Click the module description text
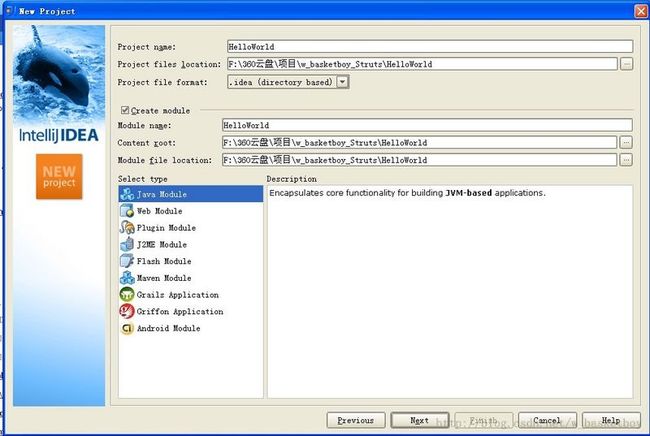650x436 pixels. pos(407,193)
